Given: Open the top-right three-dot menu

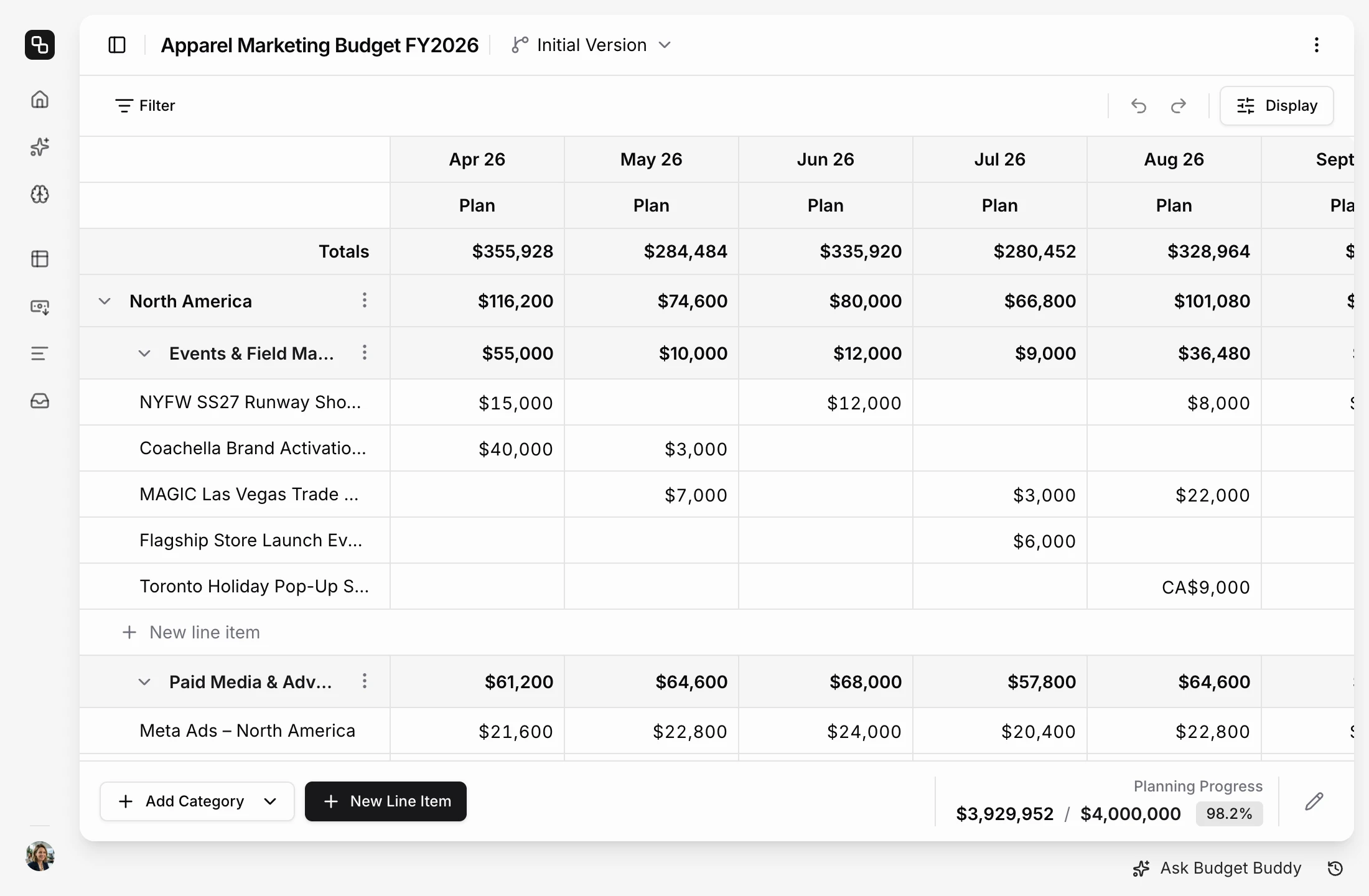Looking at the screenshot, I should (x=1317, y=45).
